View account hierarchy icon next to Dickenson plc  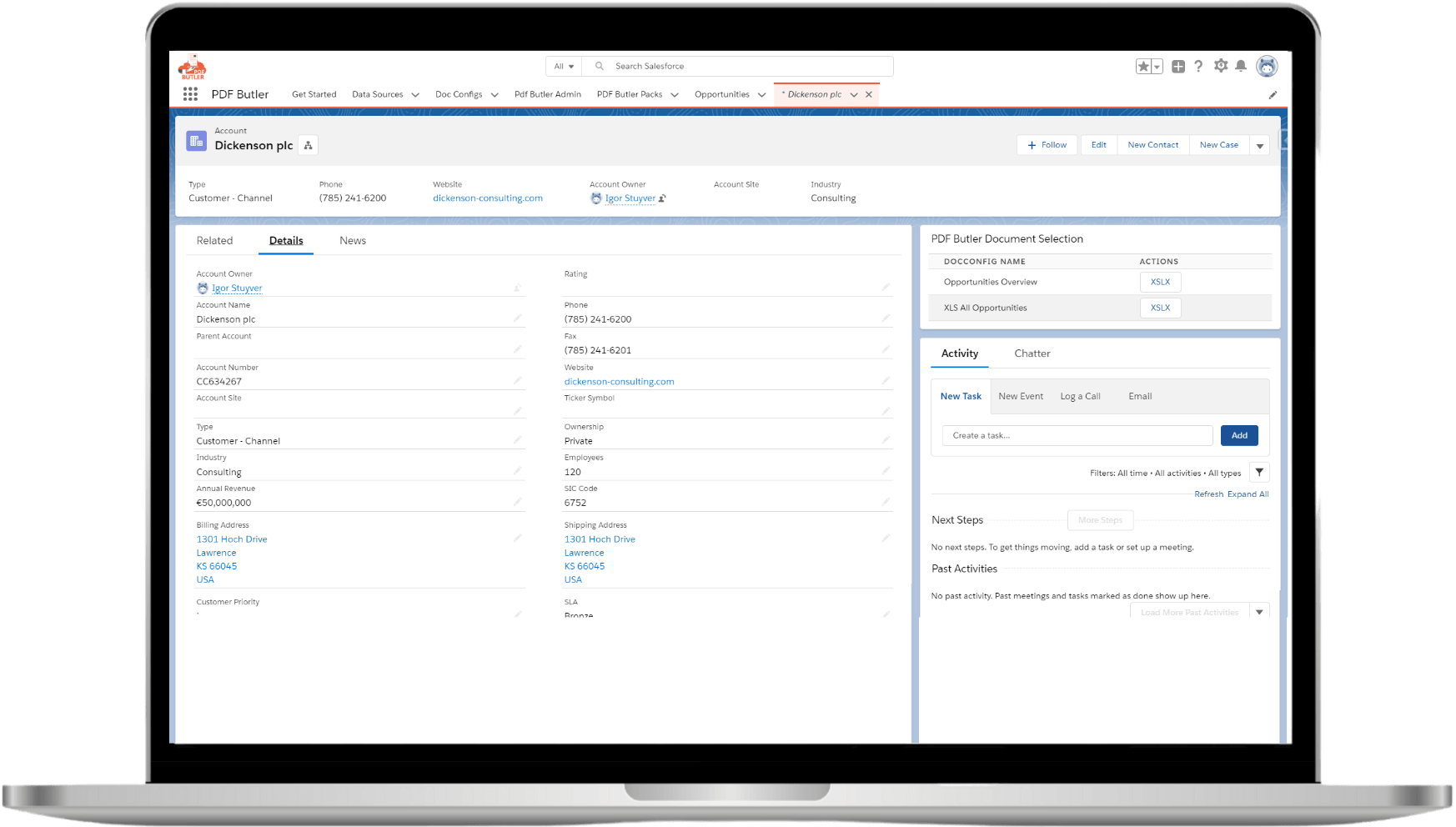tap(309, 145)
